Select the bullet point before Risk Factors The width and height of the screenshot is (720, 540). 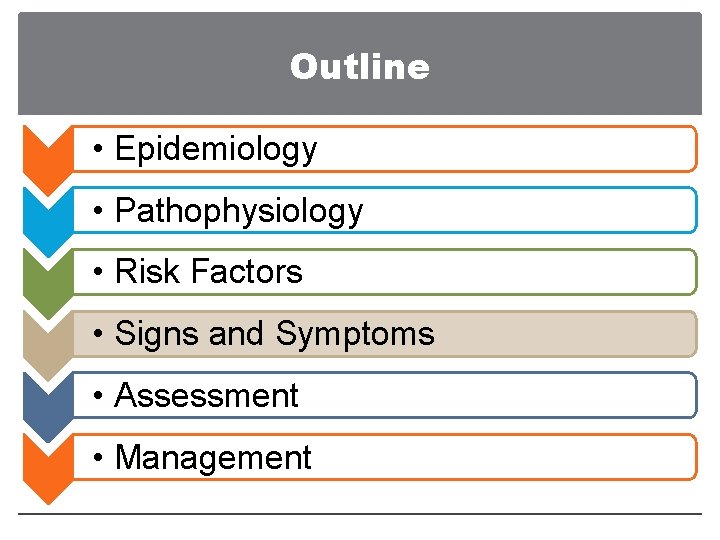click(x=97, y=273)
